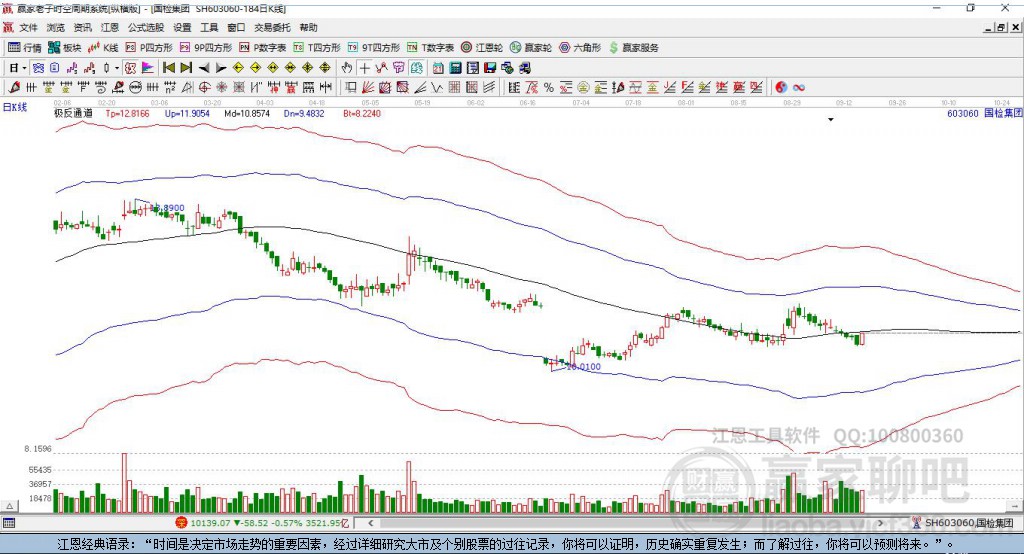
Task: Expand the candlestick style dropdown arrow
Action: click(x=116, y=68)
